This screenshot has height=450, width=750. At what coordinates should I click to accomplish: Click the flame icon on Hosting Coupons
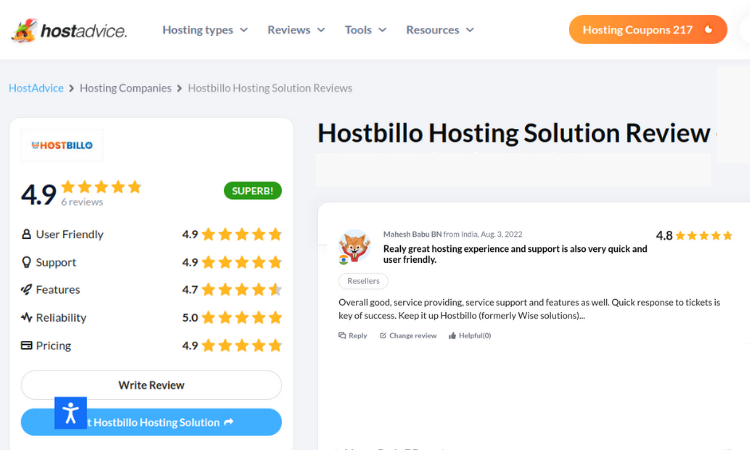pyautogui.click(x=708, y=29)
